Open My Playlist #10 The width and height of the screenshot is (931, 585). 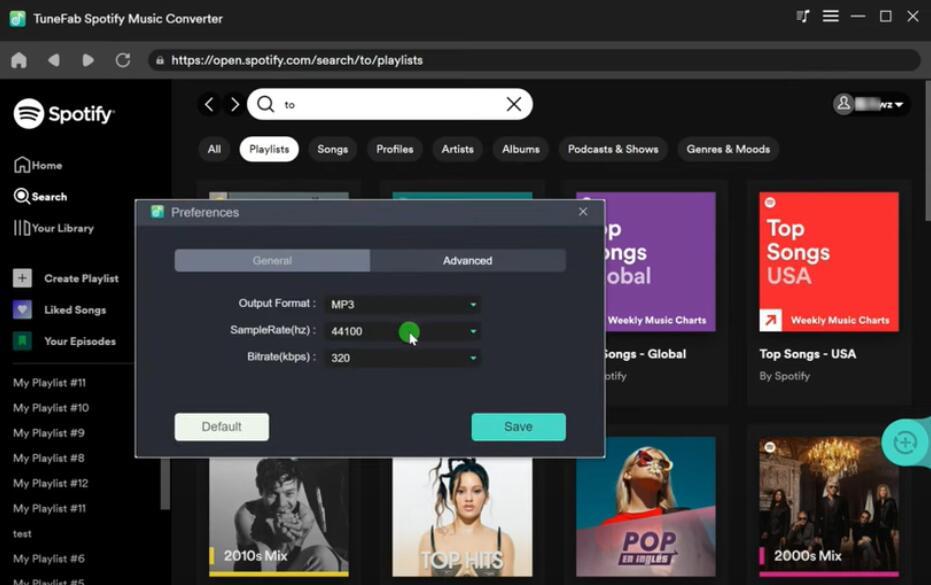pyautogui.click(x=51, y=407)
